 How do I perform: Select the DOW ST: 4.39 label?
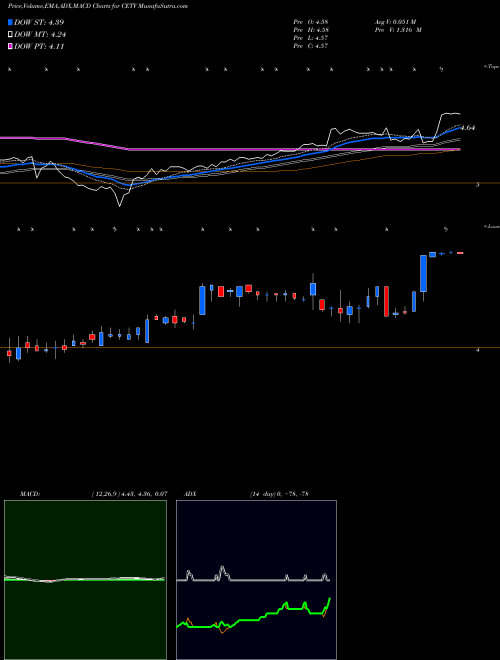click(39, 22)
